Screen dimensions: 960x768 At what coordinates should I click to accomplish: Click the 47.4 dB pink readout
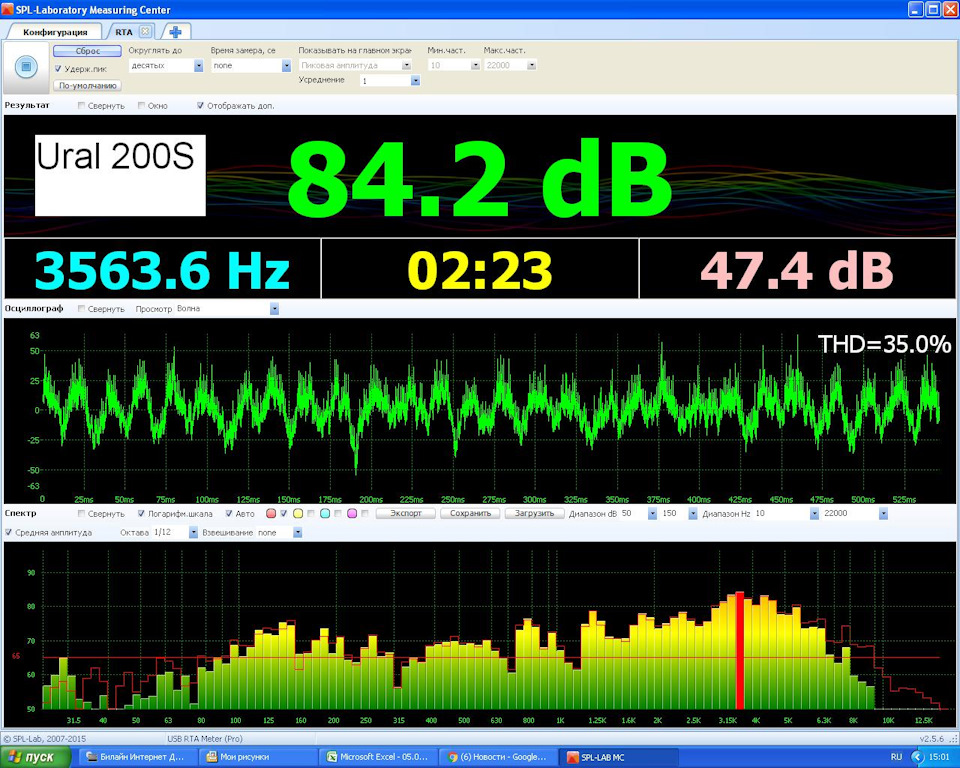click(797, 270)
